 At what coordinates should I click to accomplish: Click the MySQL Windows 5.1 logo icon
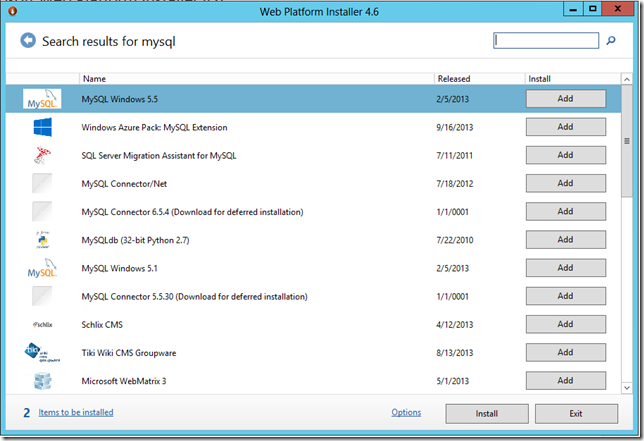click(42, 268)
